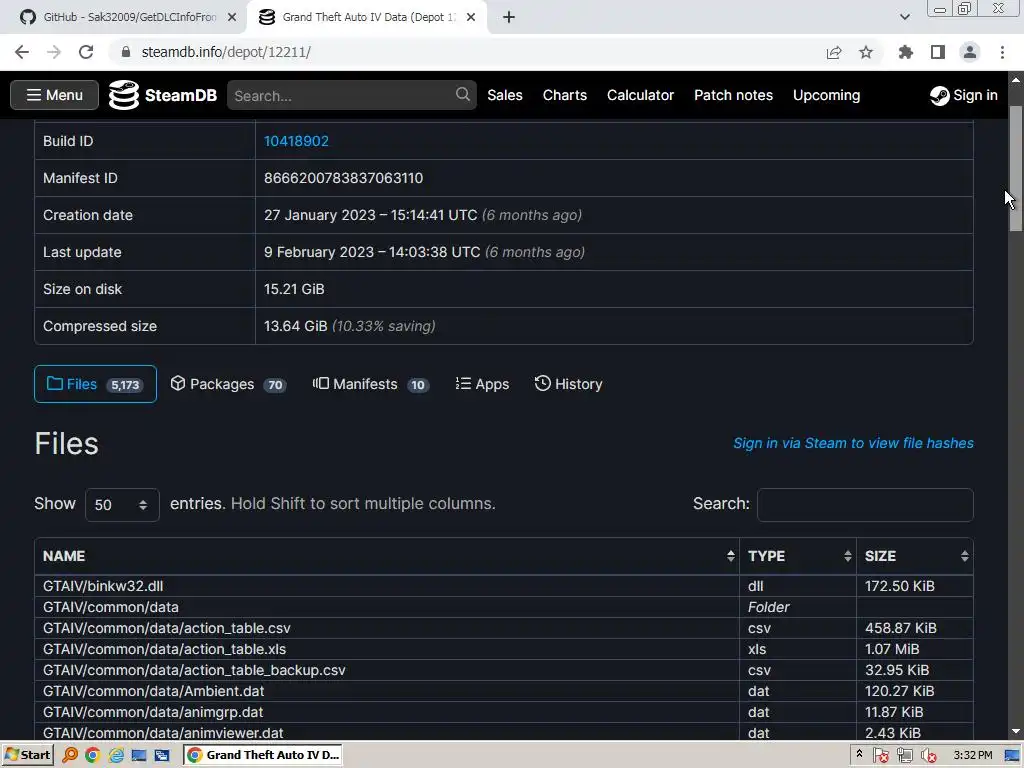Open the Sales page
Image resolution: width=1024 pixels, height=768 pixels.
pos(505,95)
